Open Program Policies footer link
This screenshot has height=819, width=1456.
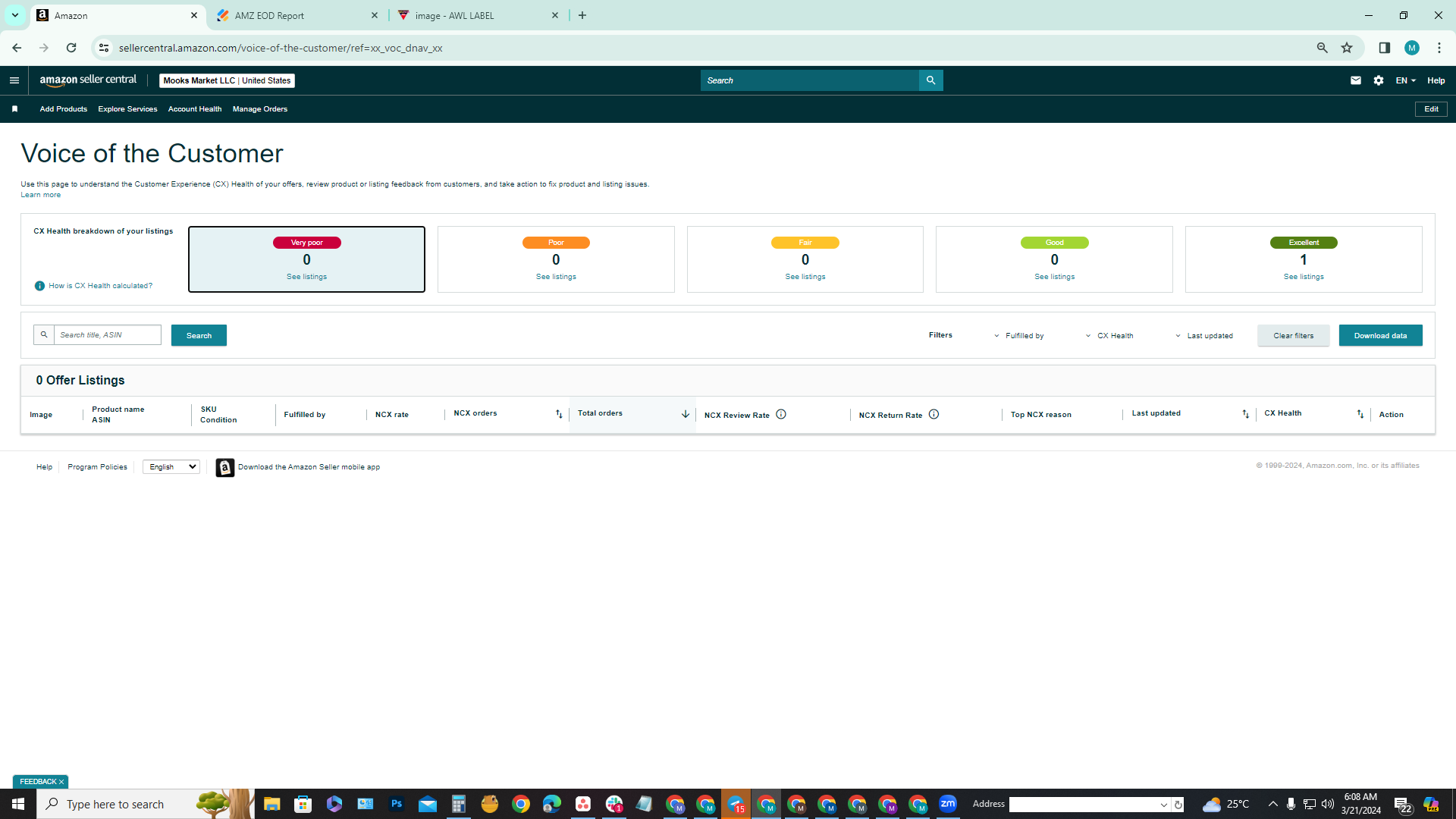97,467
